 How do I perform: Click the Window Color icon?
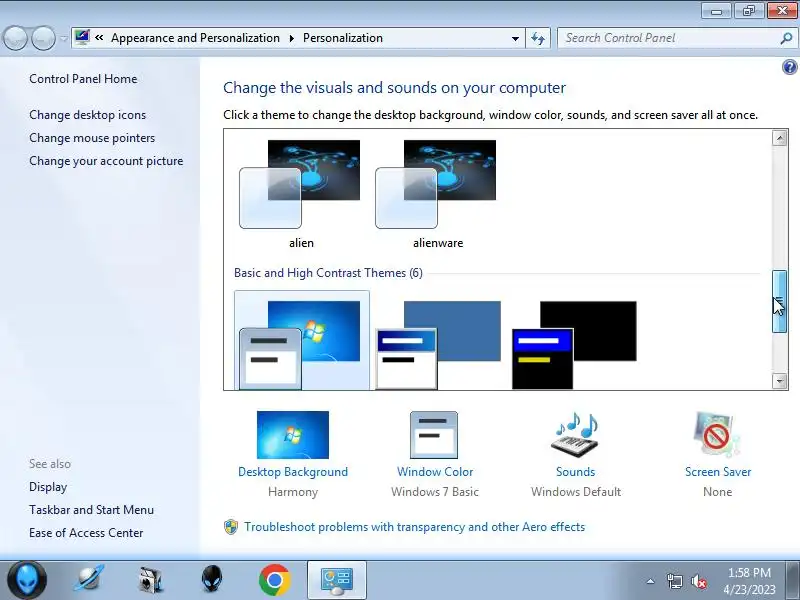(x=434, y=435)
